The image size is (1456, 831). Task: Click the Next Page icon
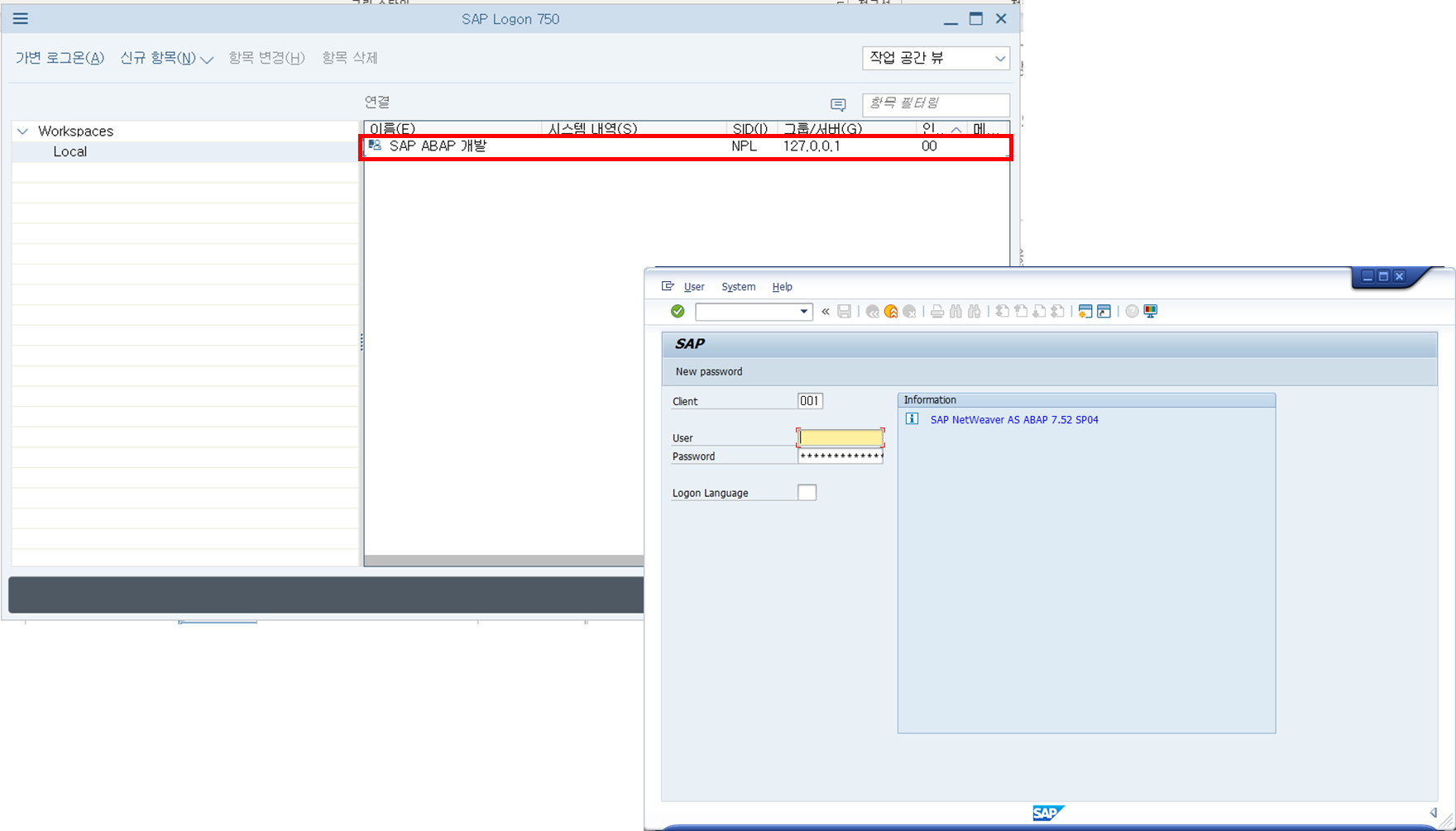coord(1039,311)
